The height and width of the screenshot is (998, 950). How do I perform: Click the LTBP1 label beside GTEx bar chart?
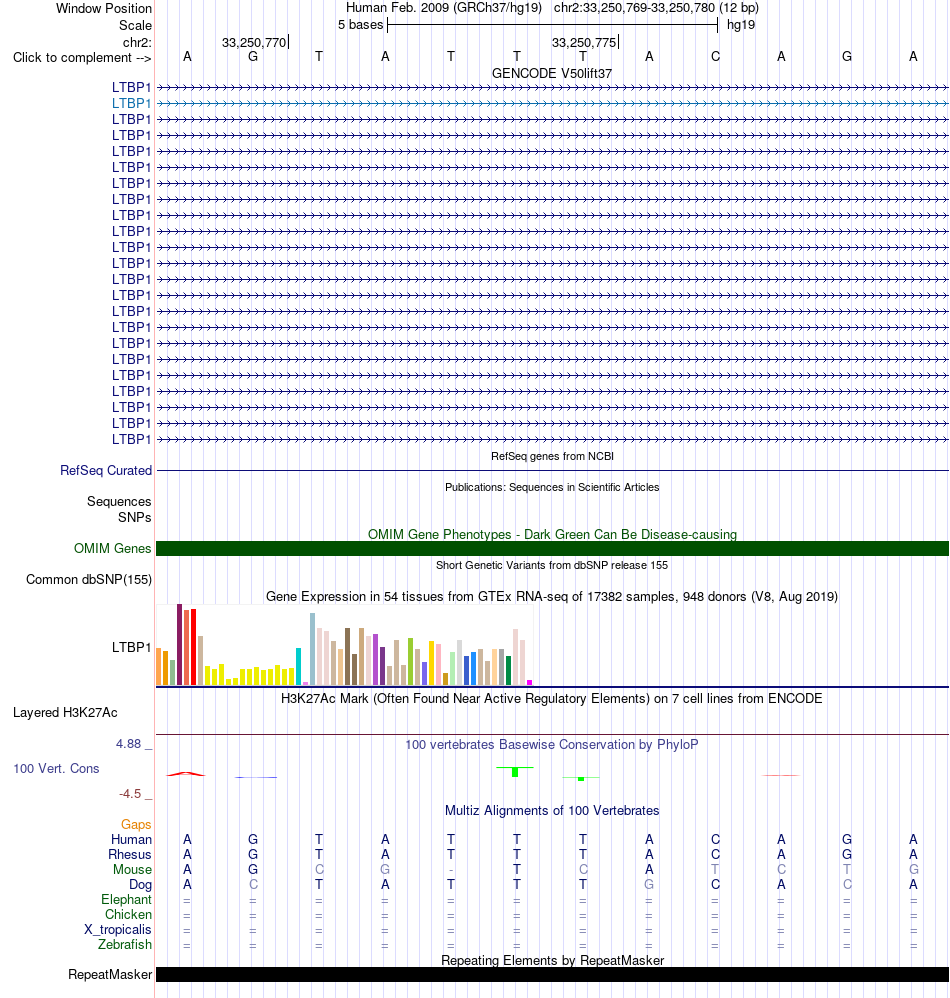click(x=132, y=647)
